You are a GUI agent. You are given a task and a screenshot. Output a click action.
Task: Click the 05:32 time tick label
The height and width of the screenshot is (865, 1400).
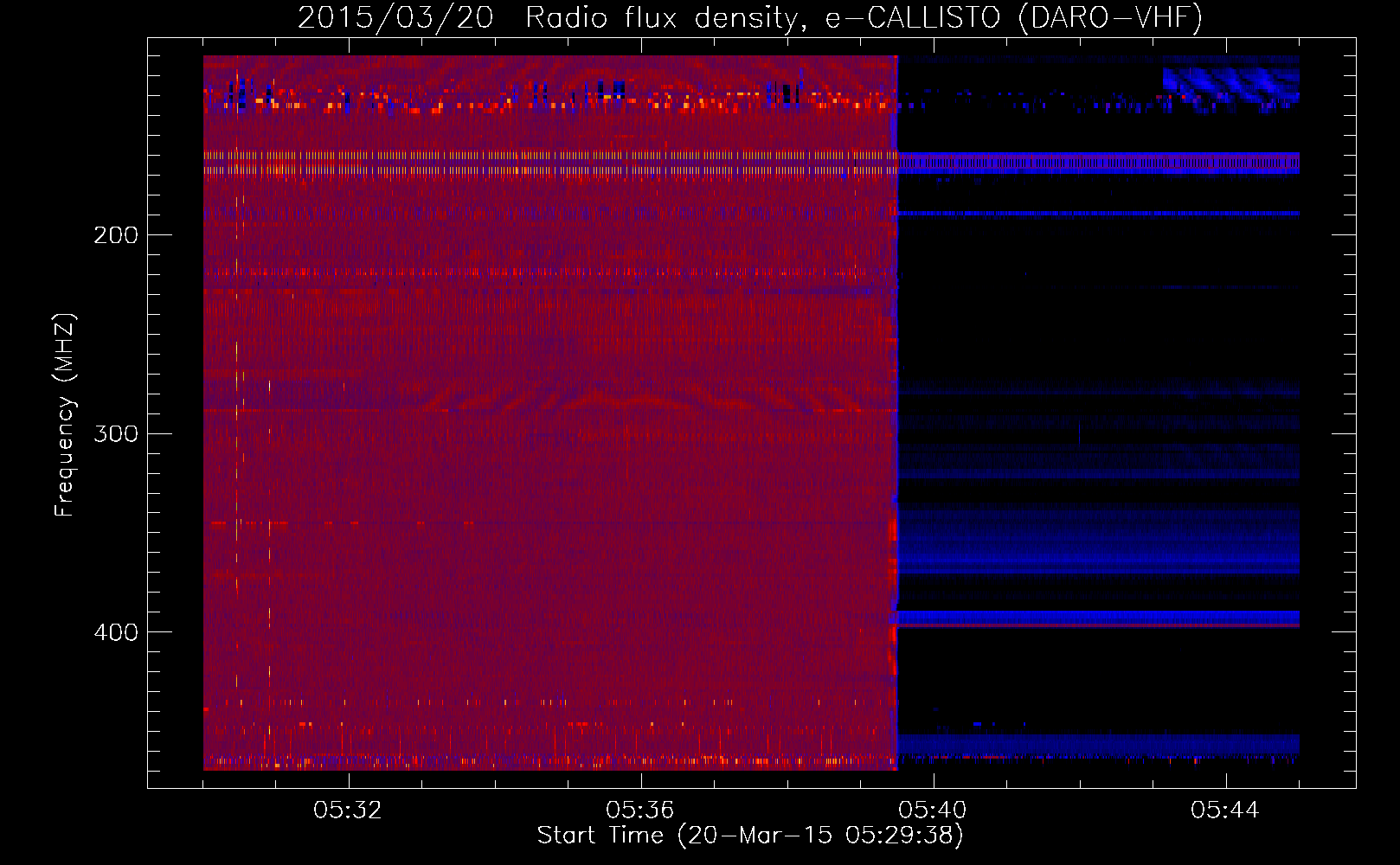pyautogui.click(x=348, y=811)
